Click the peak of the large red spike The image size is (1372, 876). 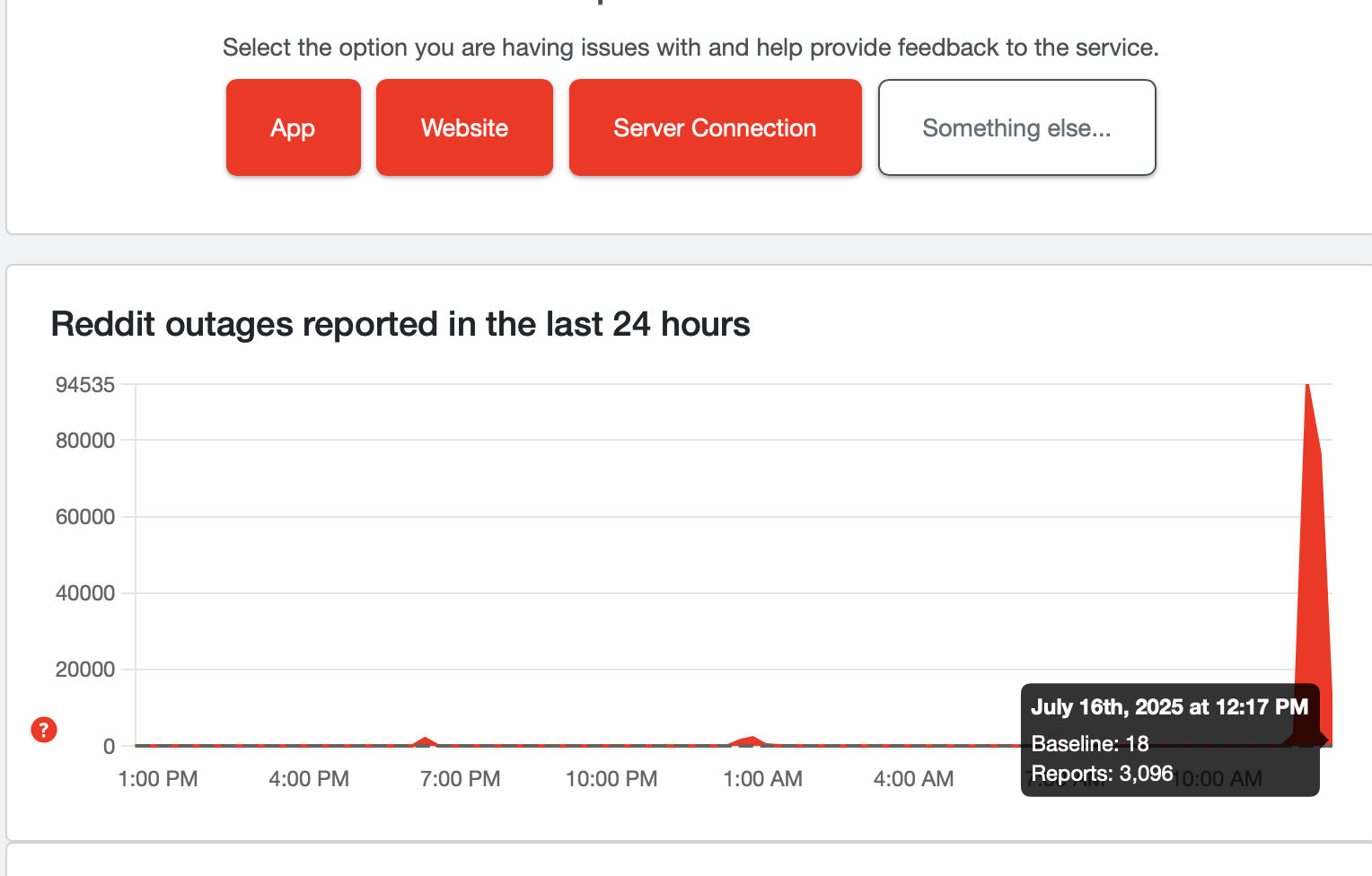coord(1307,388)
